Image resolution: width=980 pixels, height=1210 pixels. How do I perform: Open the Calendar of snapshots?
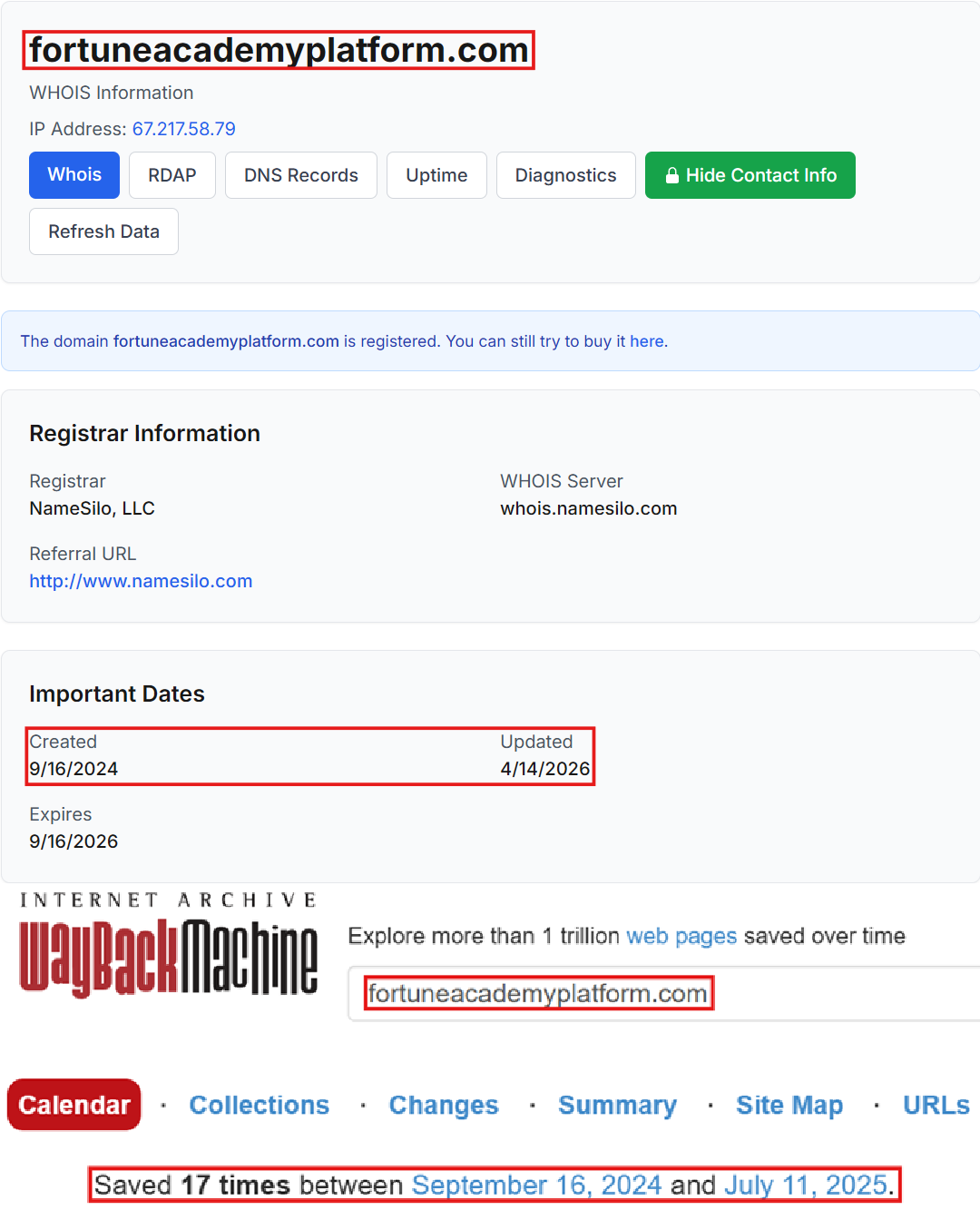coord(73,1105)
